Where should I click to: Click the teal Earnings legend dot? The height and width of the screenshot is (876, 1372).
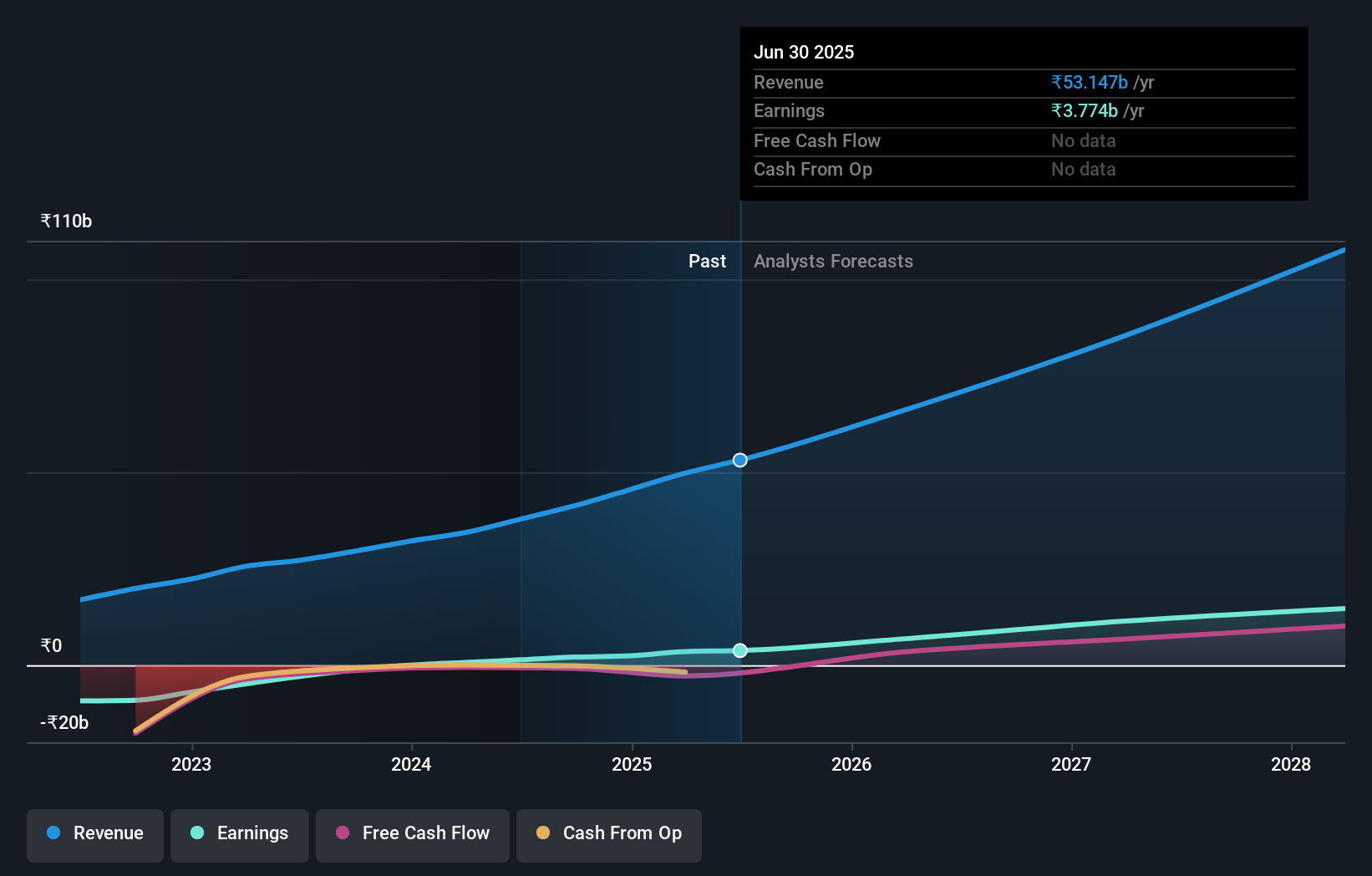[x=196, y=833]
